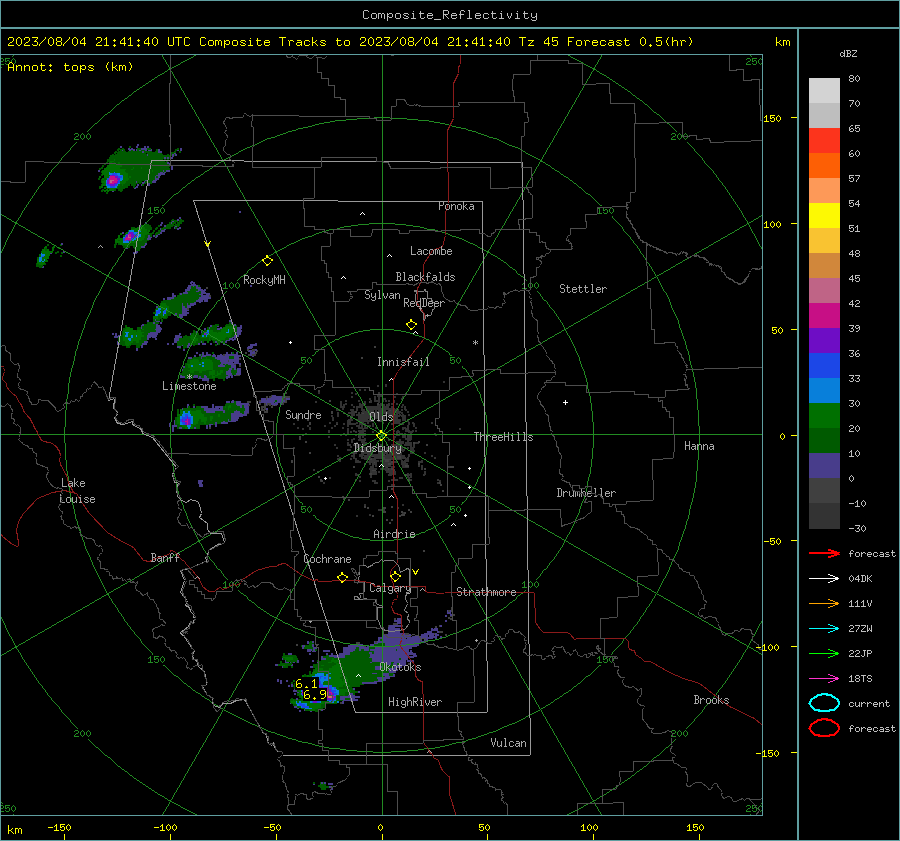Click the Drumheller city label
The width and height of the screenshot is (900, 841).
[586, 493]
